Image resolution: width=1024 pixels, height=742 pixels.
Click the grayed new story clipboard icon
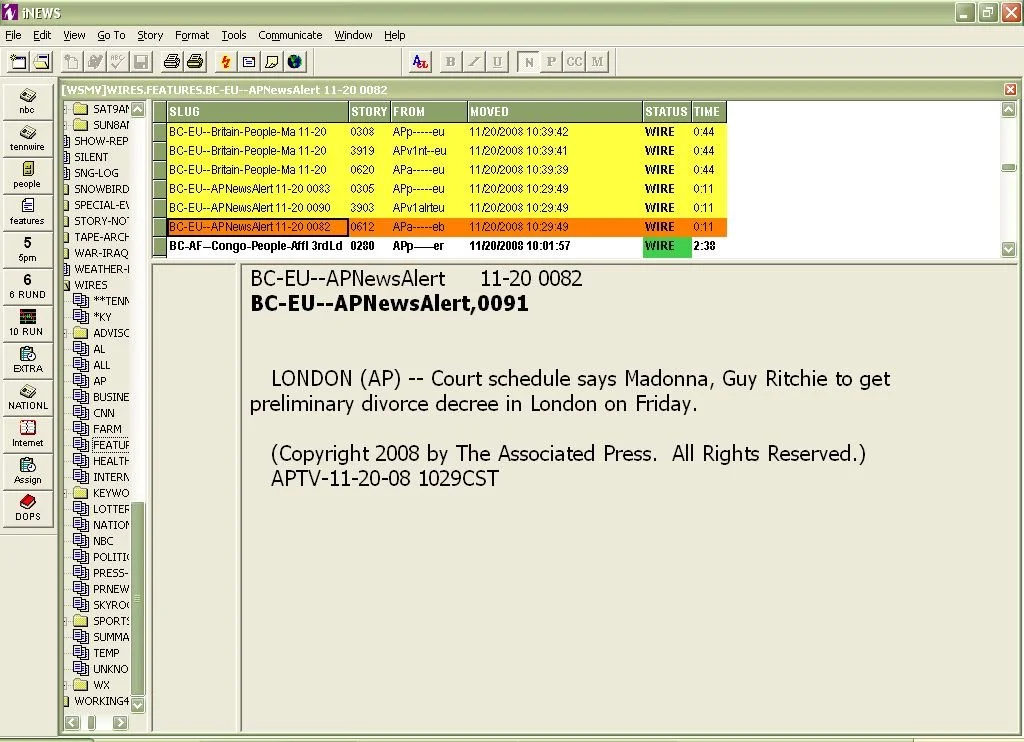pos(72,62)
